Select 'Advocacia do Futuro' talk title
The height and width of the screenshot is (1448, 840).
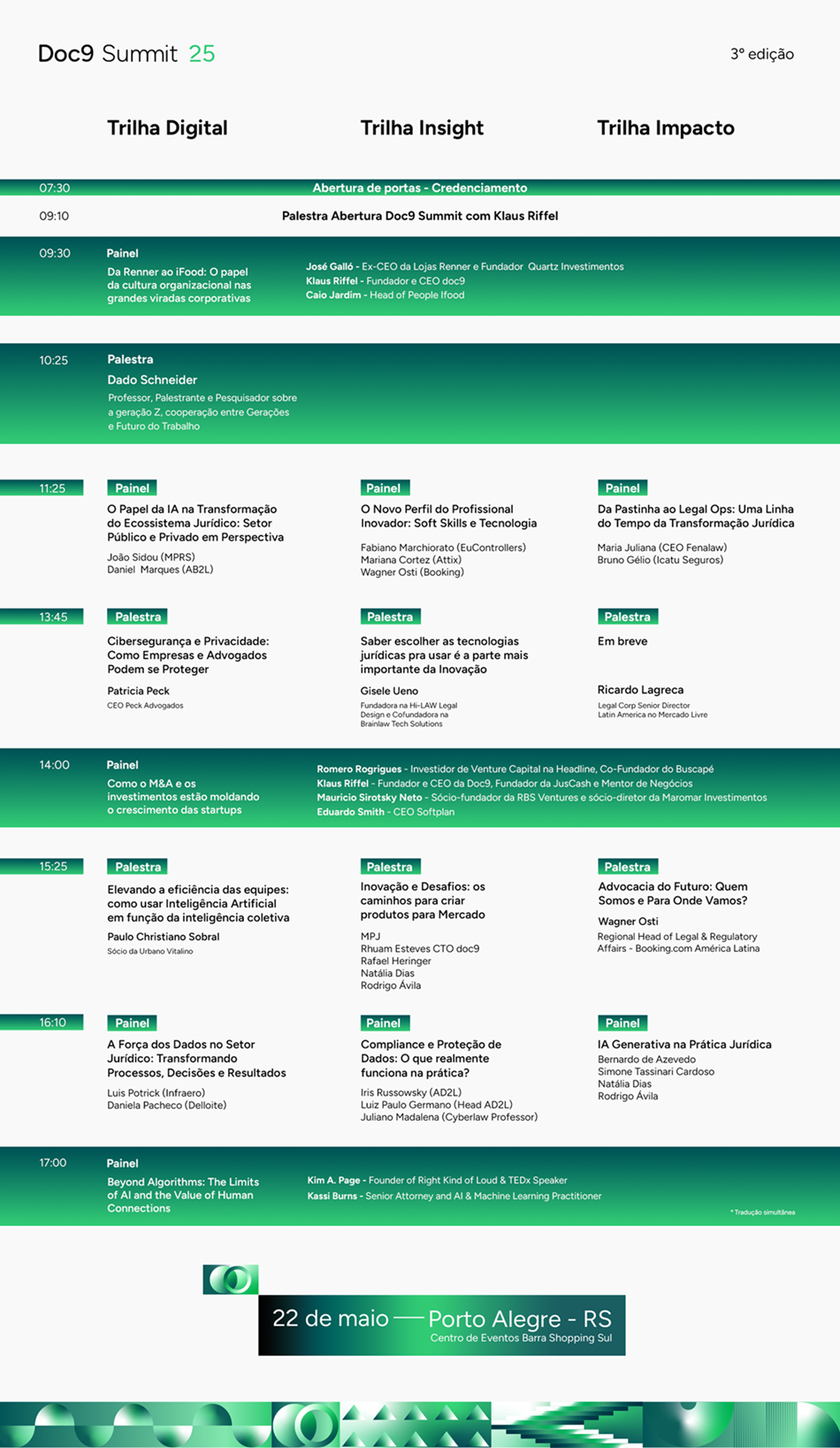[x=673, y=893]
